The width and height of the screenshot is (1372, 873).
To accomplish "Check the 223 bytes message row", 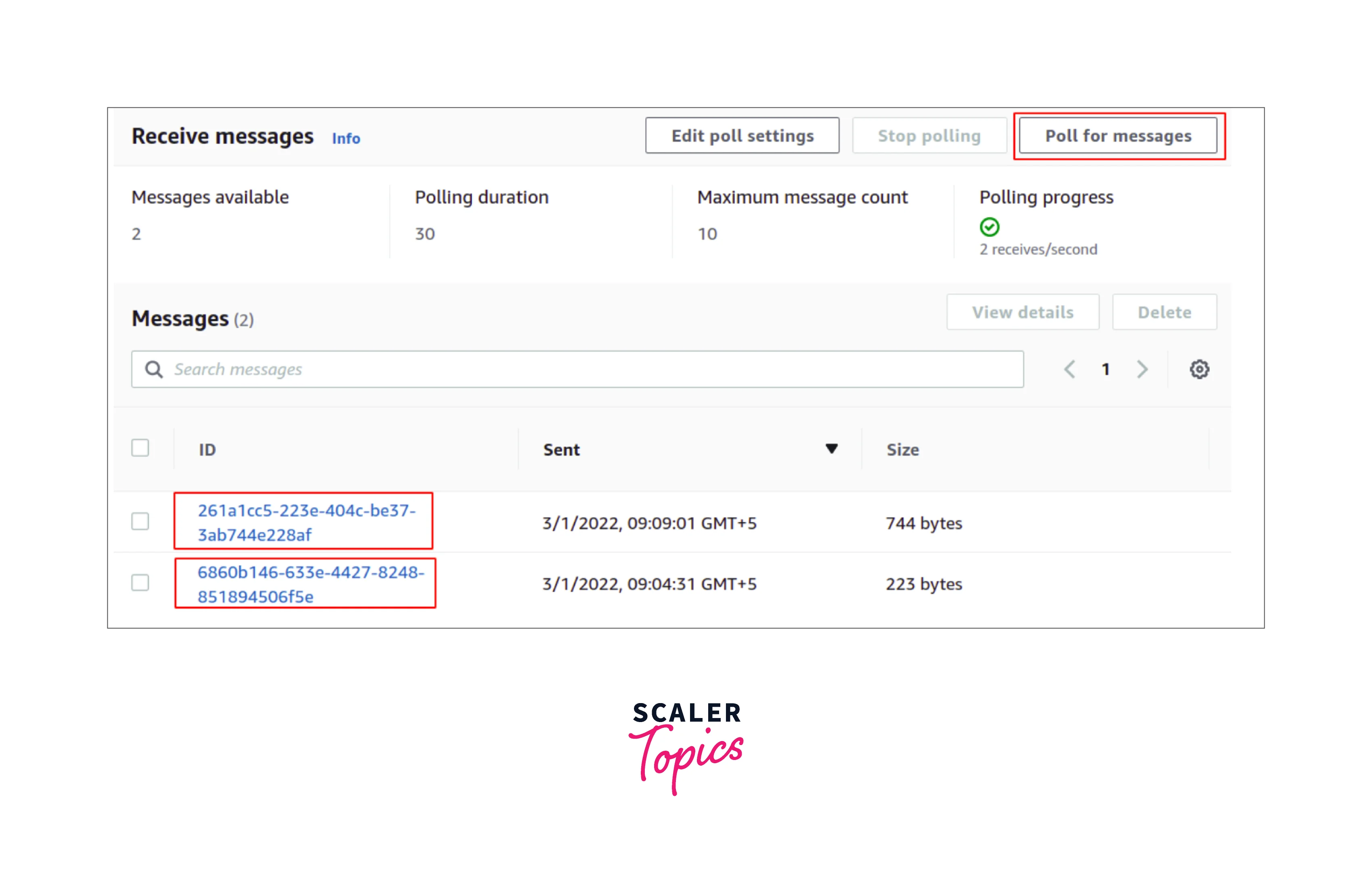I will point(140,583).
